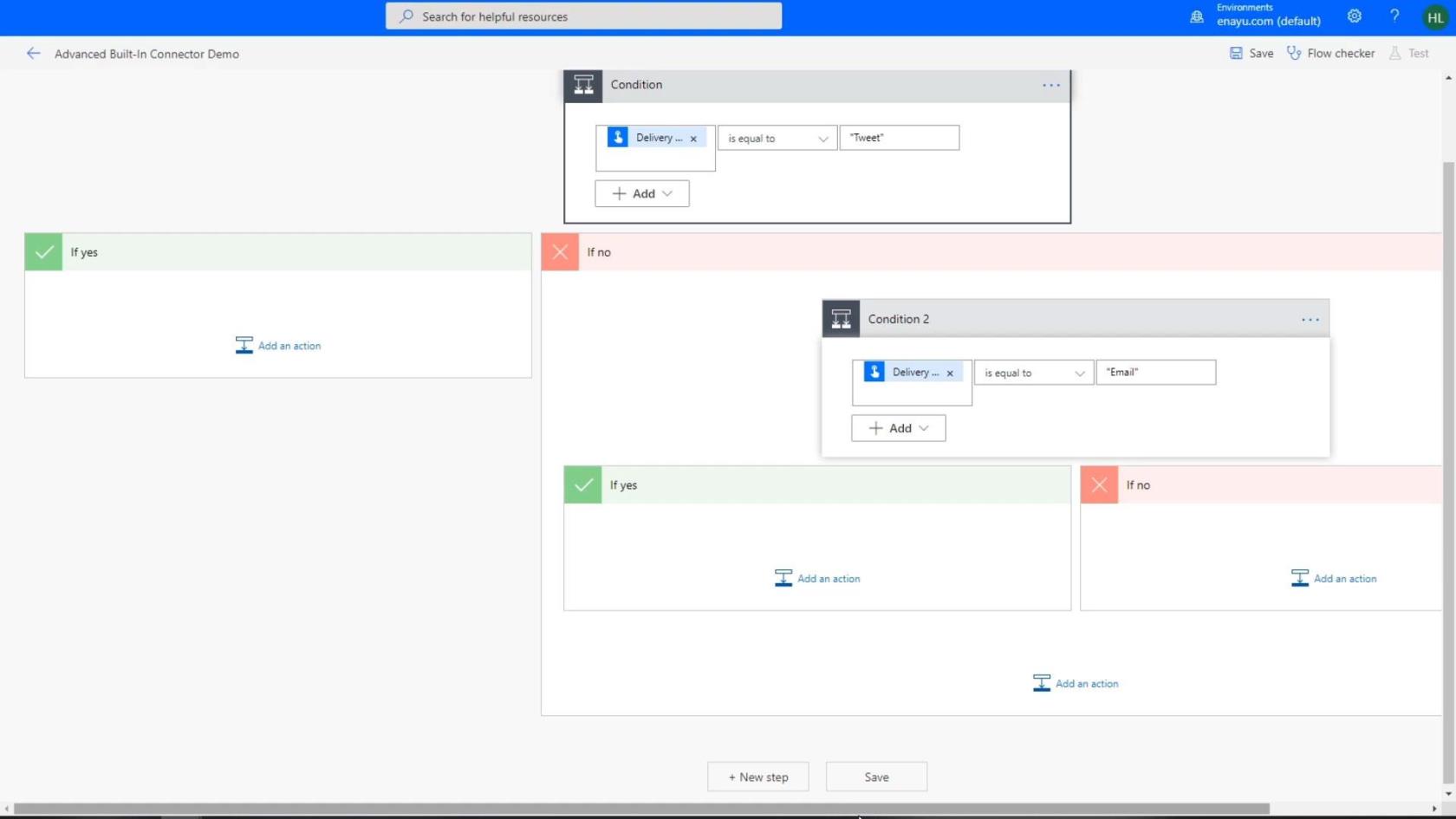Screen dimensions: 1456x819
Task: Open the Condition card ellipsis menu
Action: [x=1051, y=85]
